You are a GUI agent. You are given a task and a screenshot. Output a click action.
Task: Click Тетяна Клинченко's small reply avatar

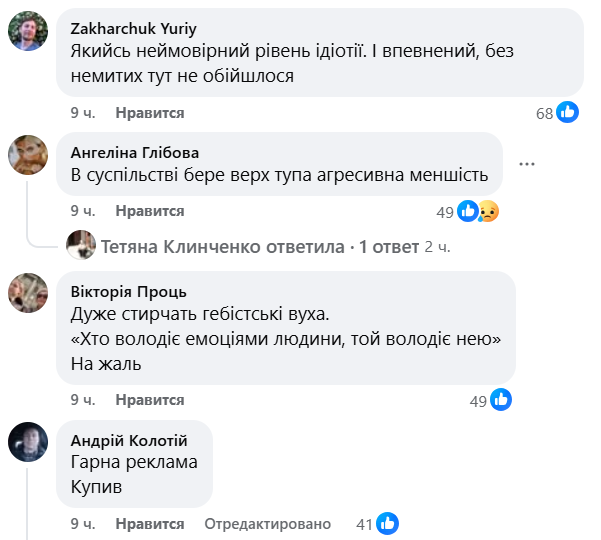click(x=81, y=246)
